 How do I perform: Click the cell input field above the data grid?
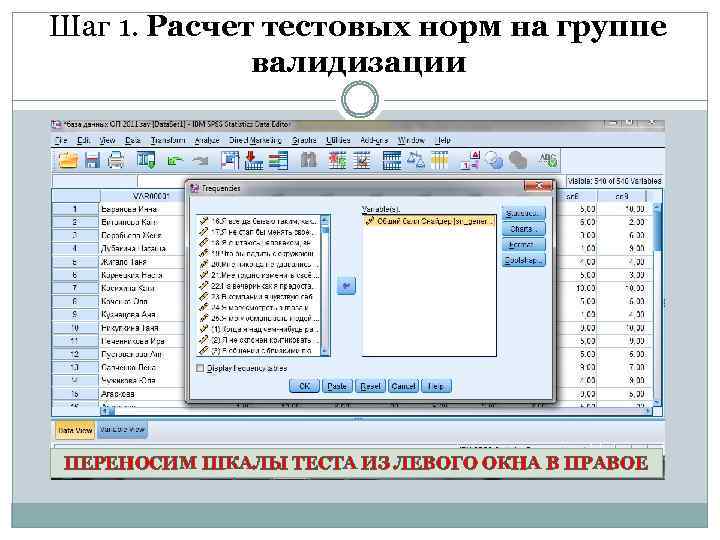coord(351,181)
